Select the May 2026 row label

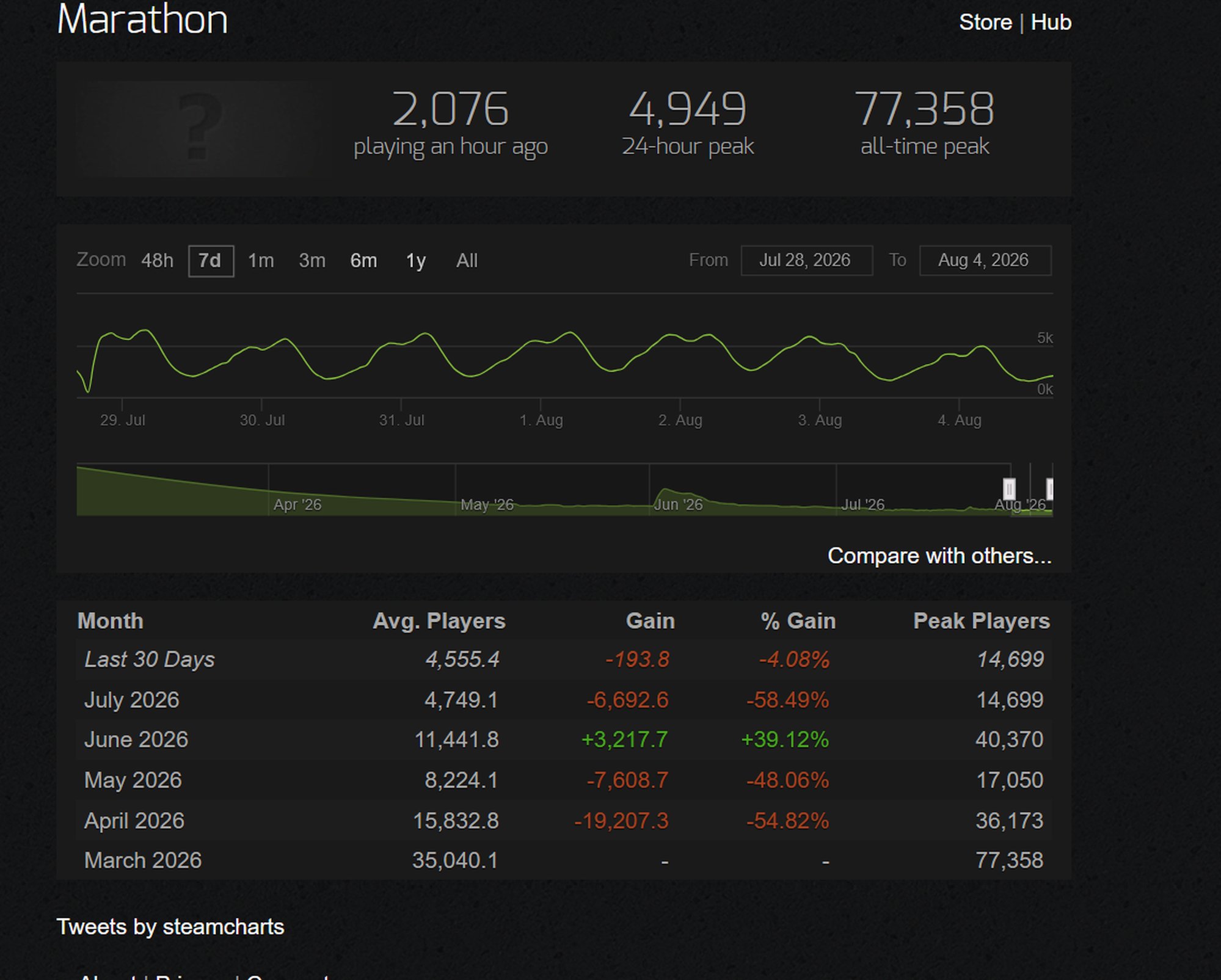coord(133,780)
